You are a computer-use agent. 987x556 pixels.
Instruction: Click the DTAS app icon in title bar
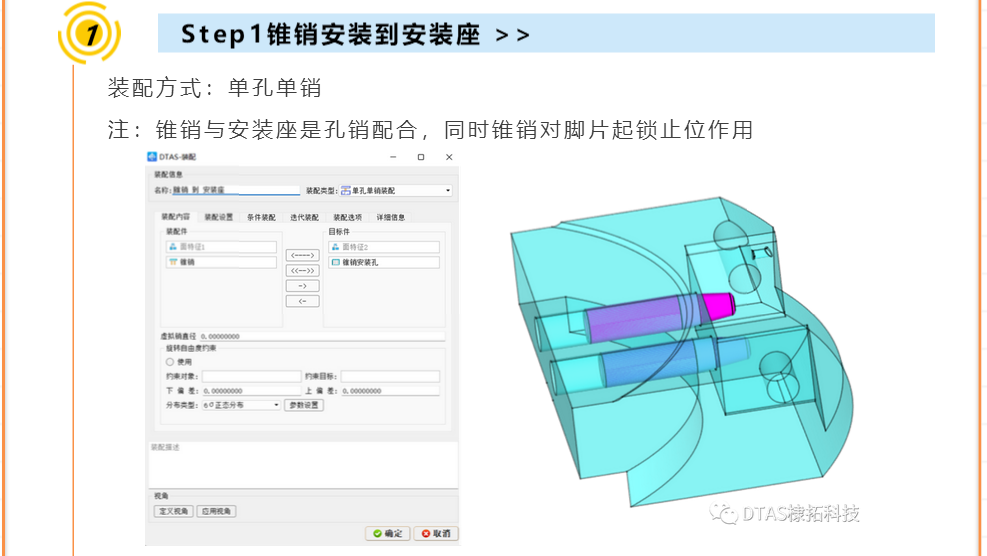(152, 157)
